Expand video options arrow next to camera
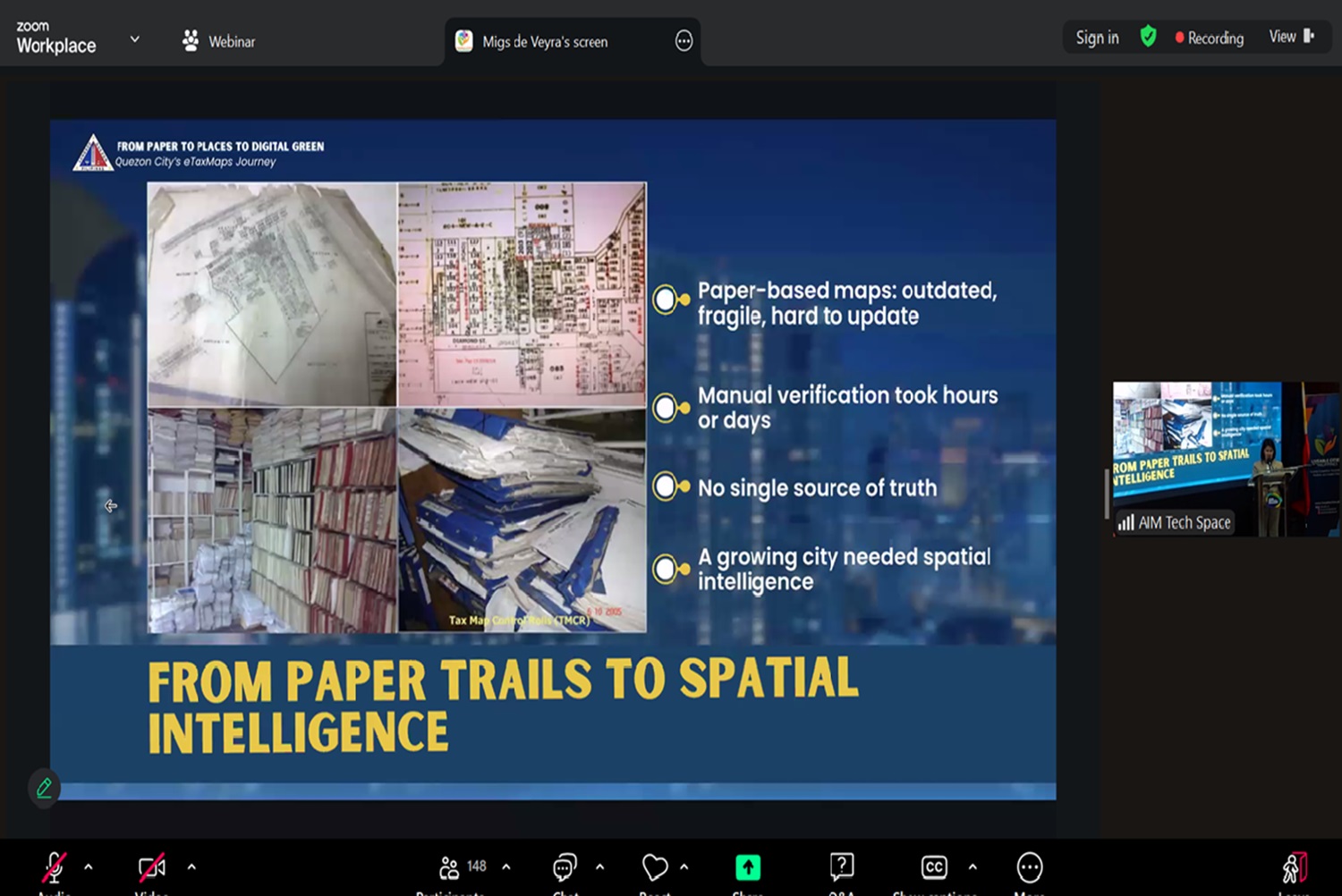 (191, 866)
